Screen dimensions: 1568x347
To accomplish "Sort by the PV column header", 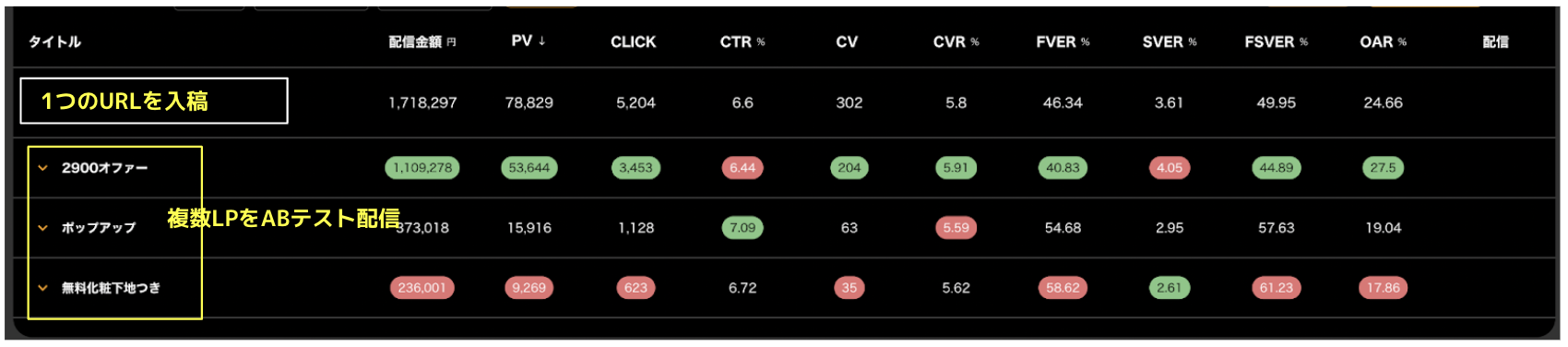I will (529, 42).
